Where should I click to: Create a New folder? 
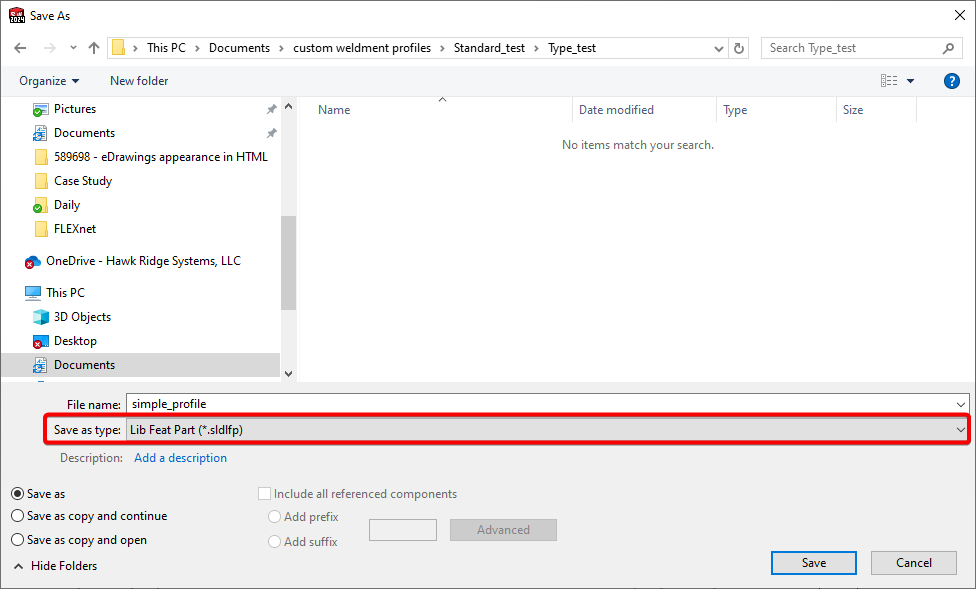pos(139,81)
